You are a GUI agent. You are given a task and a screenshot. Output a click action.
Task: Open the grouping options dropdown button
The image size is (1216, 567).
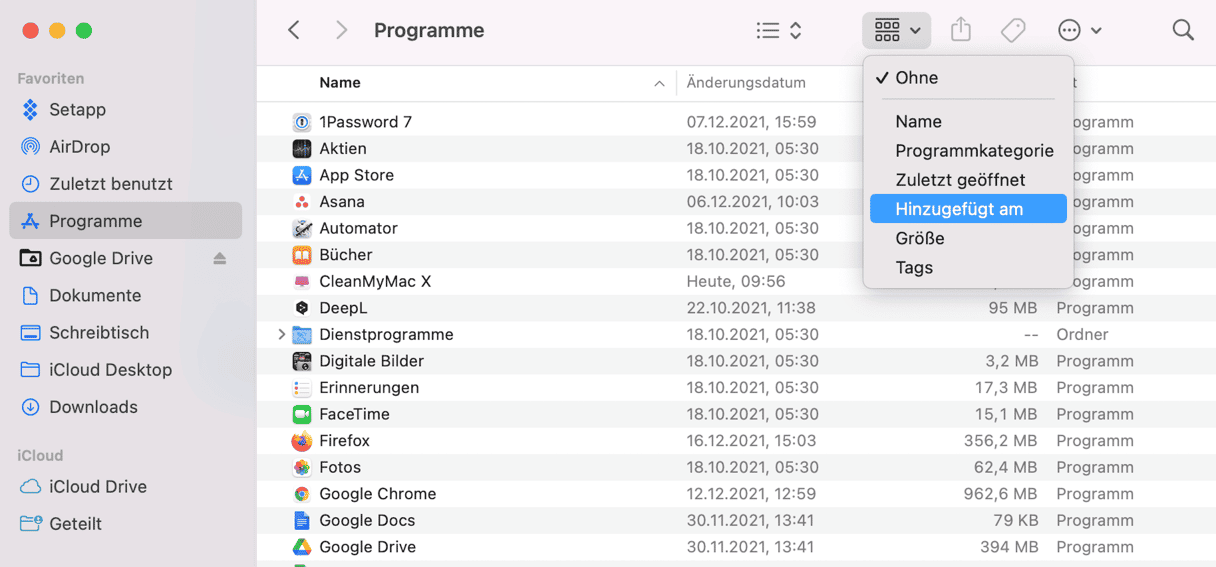pyautogui.click(x=896, y=30)
